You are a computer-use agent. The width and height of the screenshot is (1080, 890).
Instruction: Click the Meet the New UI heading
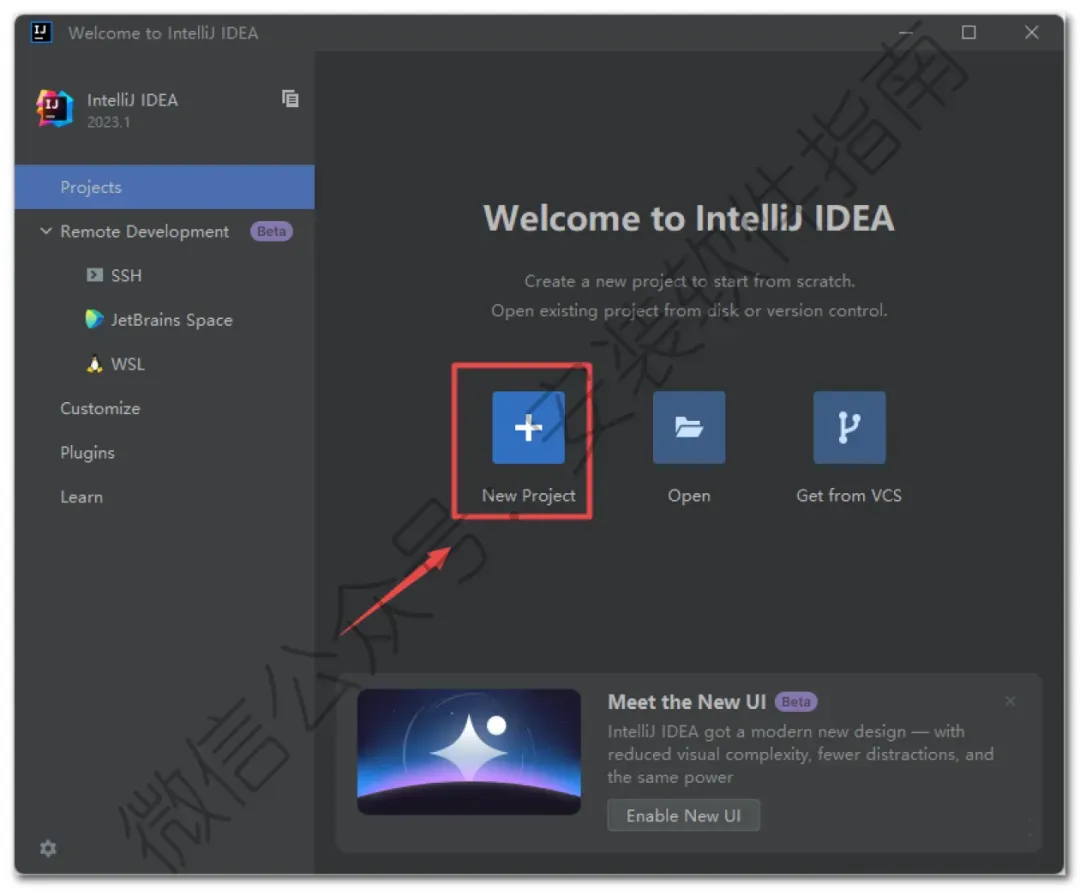687,701
